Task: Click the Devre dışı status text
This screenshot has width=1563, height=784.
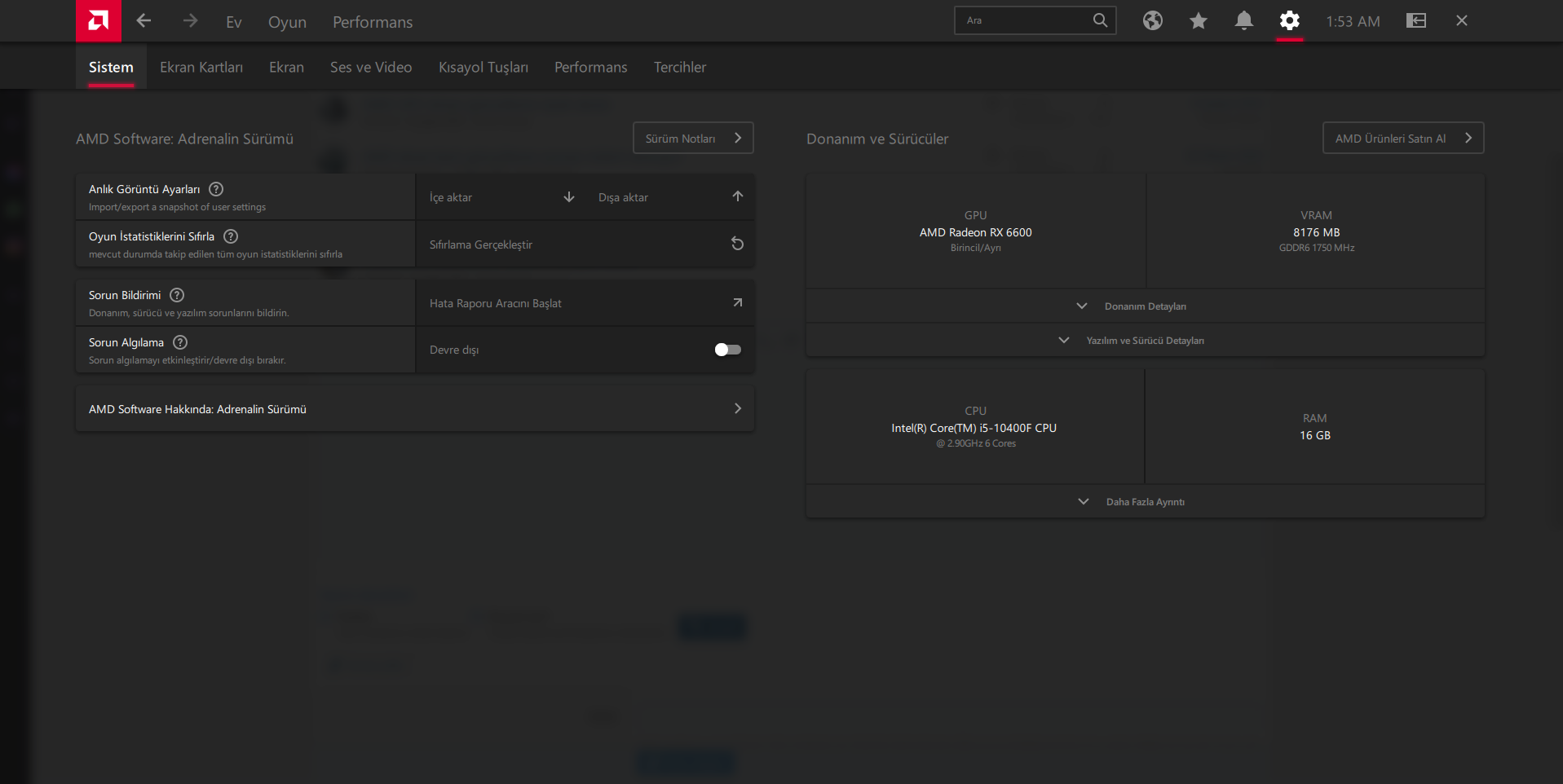Action: 454,350
